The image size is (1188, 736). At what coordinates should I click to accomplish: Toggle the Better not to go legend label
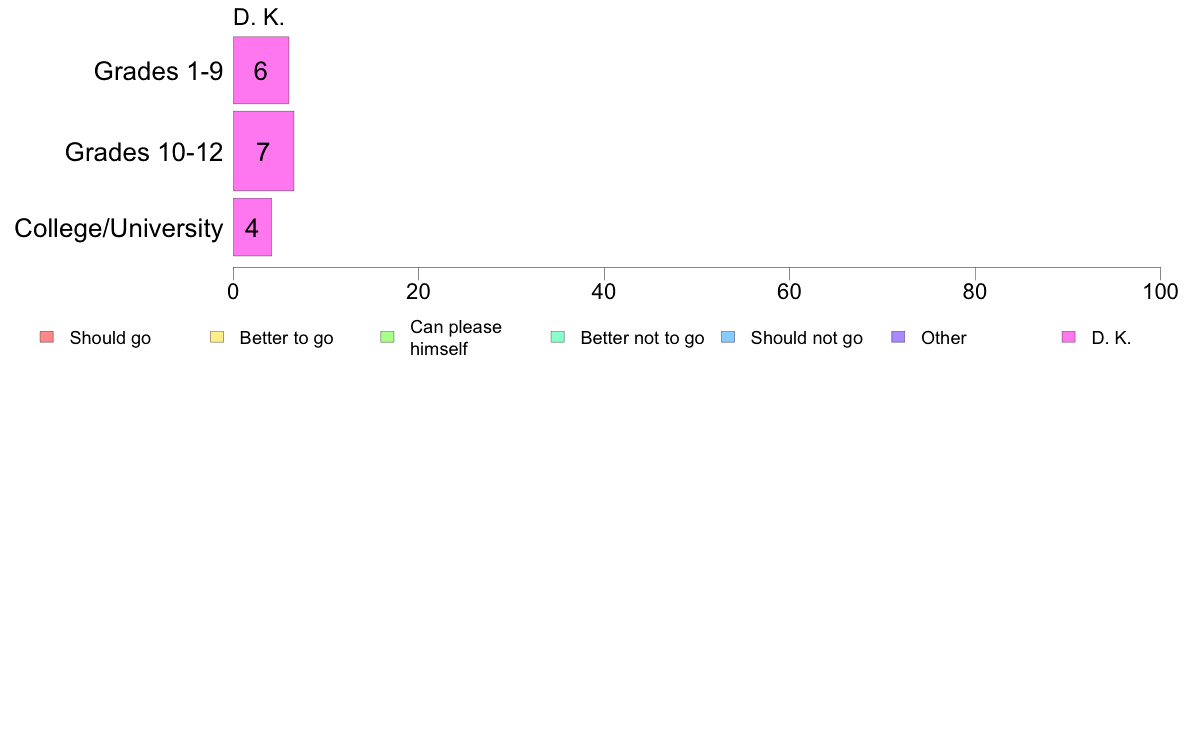[642, 338]
